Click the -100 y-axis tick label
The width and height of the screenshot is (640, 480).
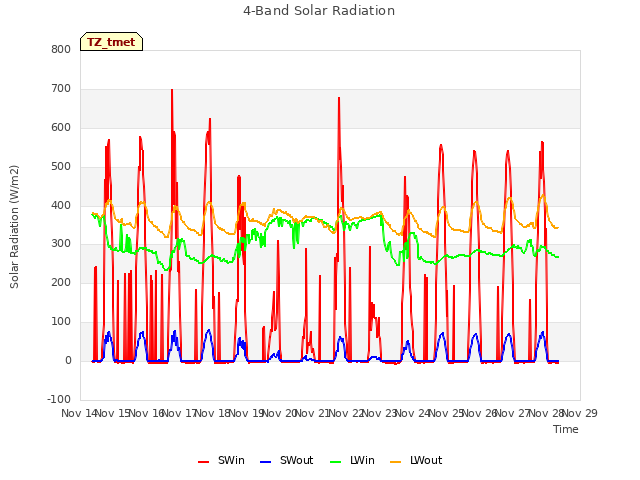point(59,399)
